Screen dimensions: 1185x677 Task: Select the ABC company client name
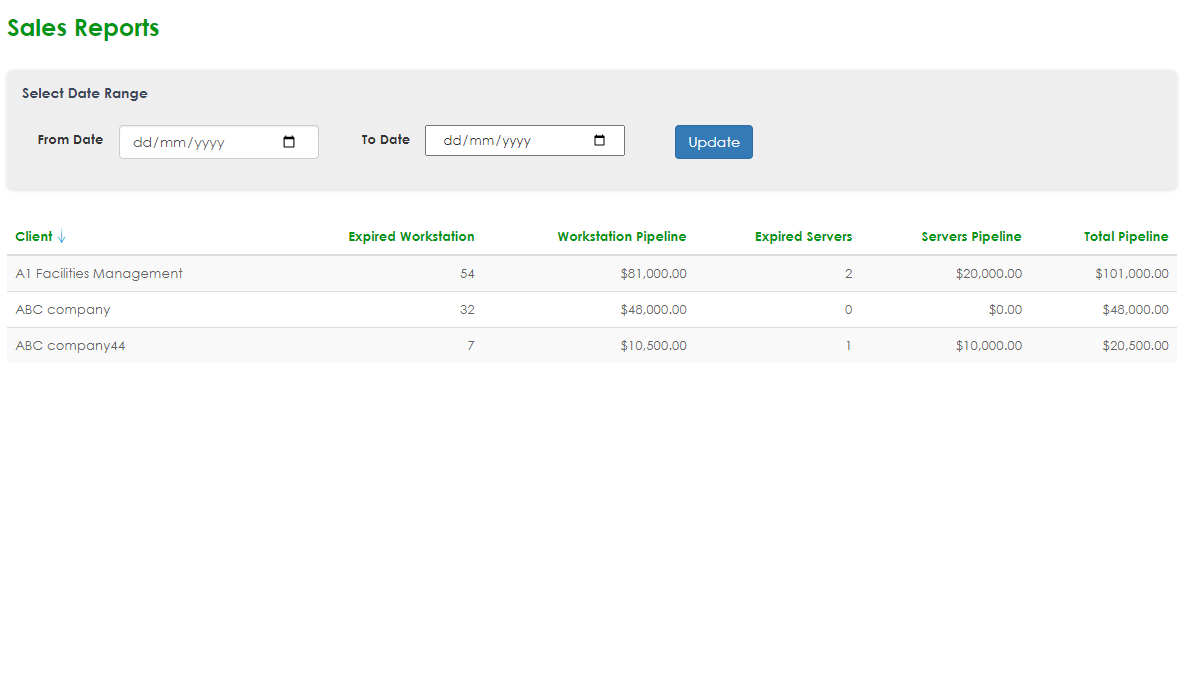point(63,309)
